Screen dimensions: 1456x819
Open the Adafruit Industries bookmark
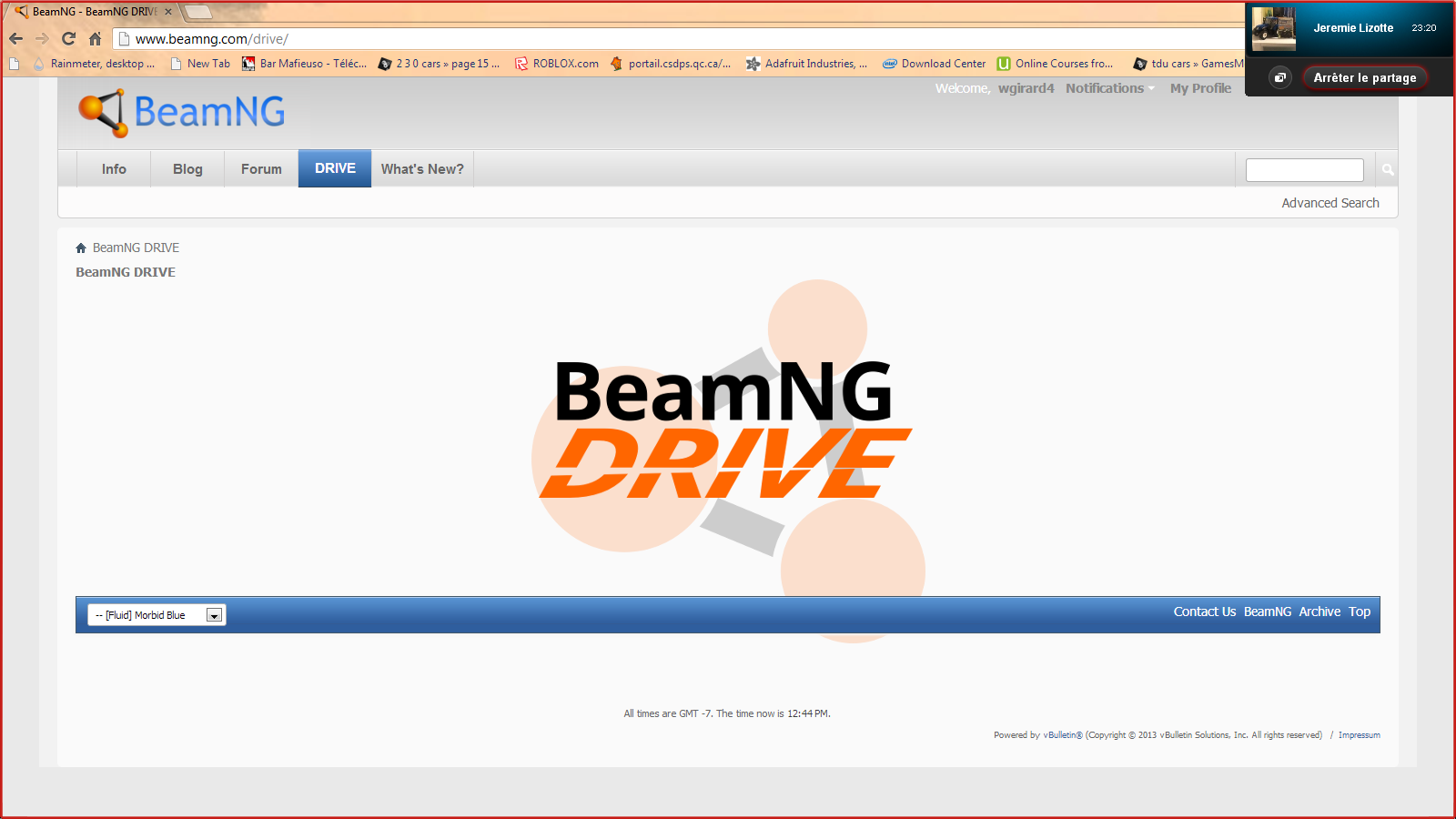[806, 64]
